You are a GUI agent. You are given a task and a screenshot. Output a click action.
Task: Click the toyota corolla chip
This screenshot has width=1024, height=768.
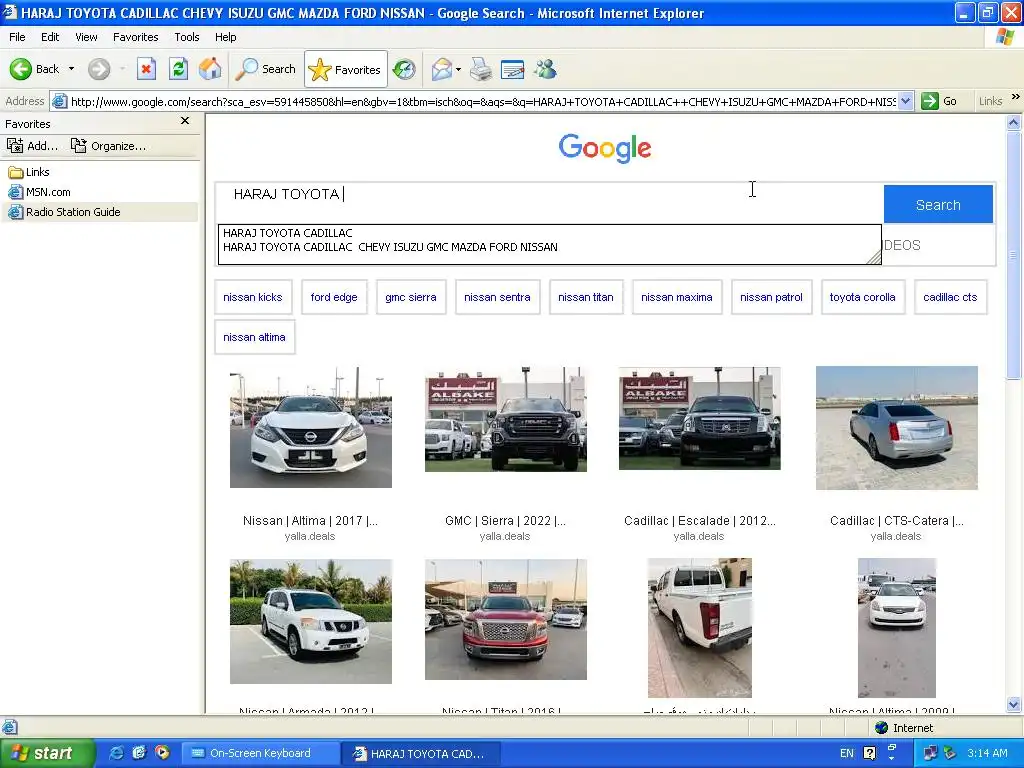(x=863, y=297)
